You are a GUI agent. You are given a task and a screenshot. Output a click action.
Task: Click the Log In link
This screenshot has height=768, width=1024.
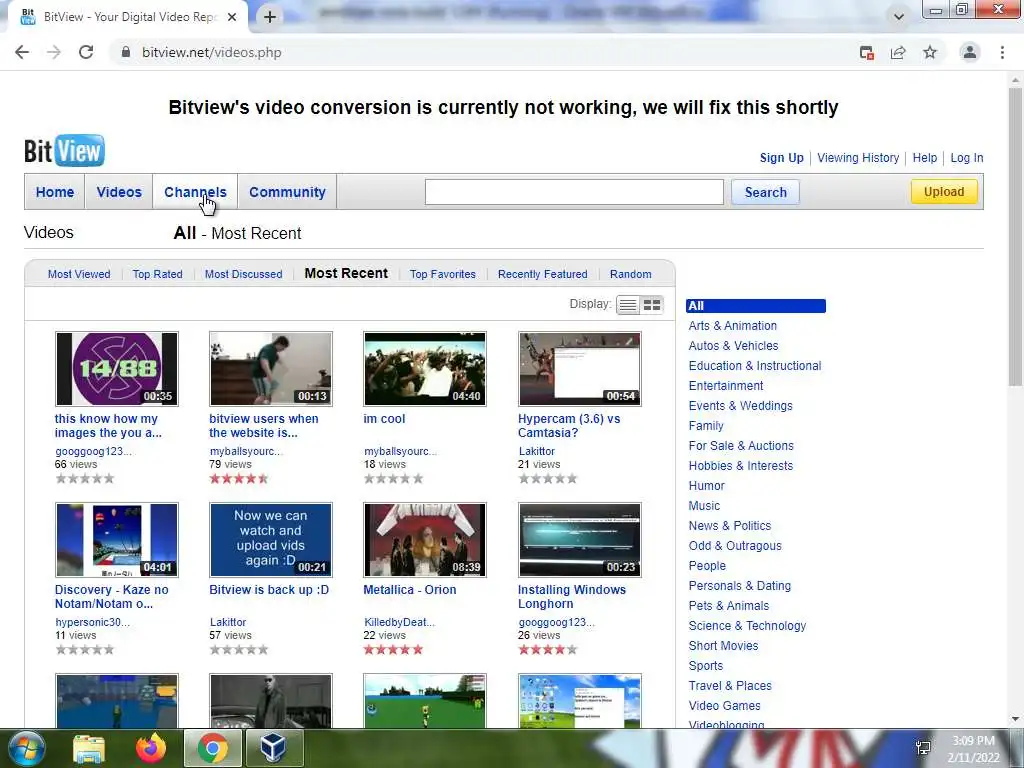[x=967, y=157]
